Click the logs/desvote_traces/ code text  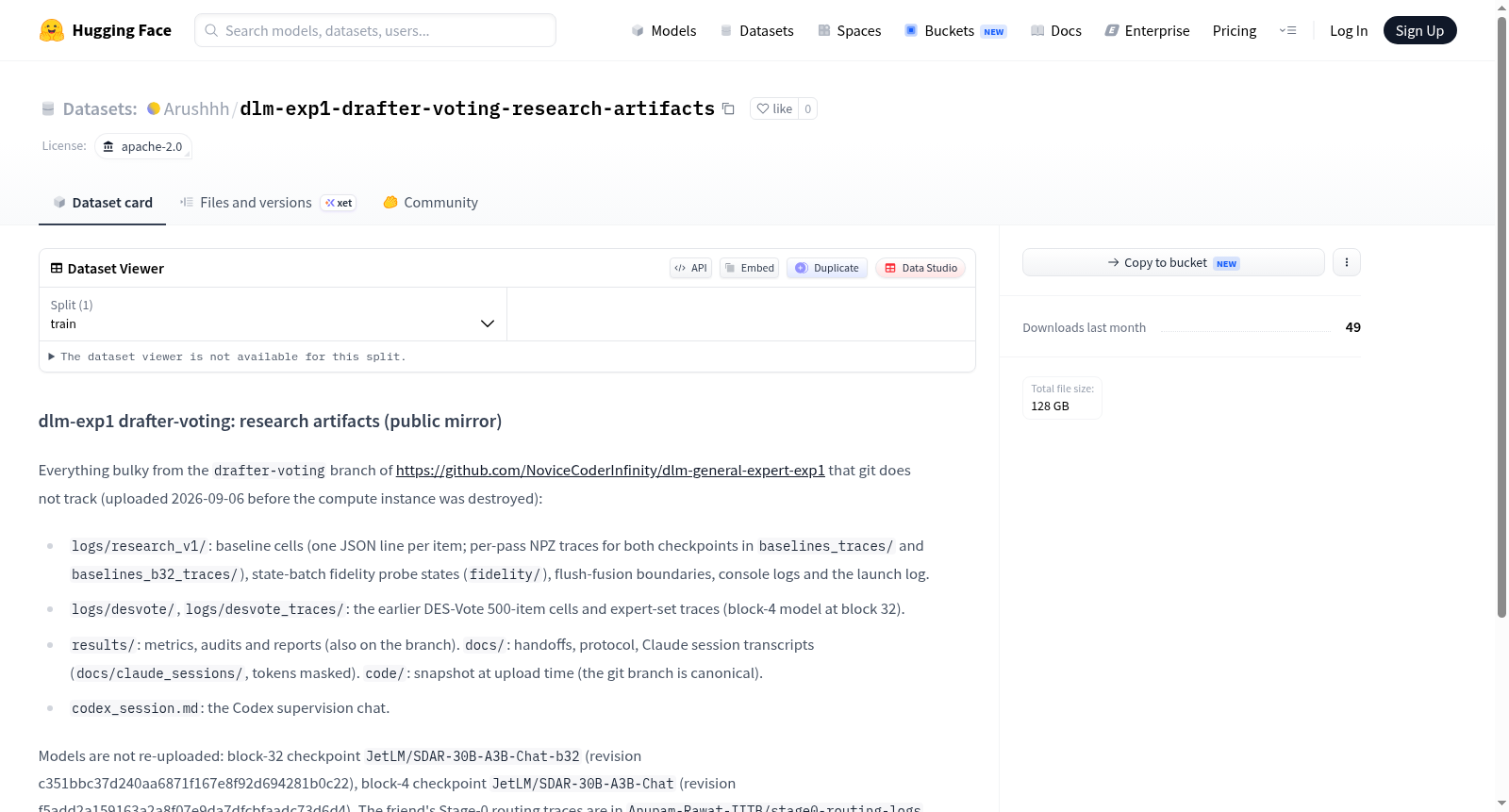click(x=264, y=609)
